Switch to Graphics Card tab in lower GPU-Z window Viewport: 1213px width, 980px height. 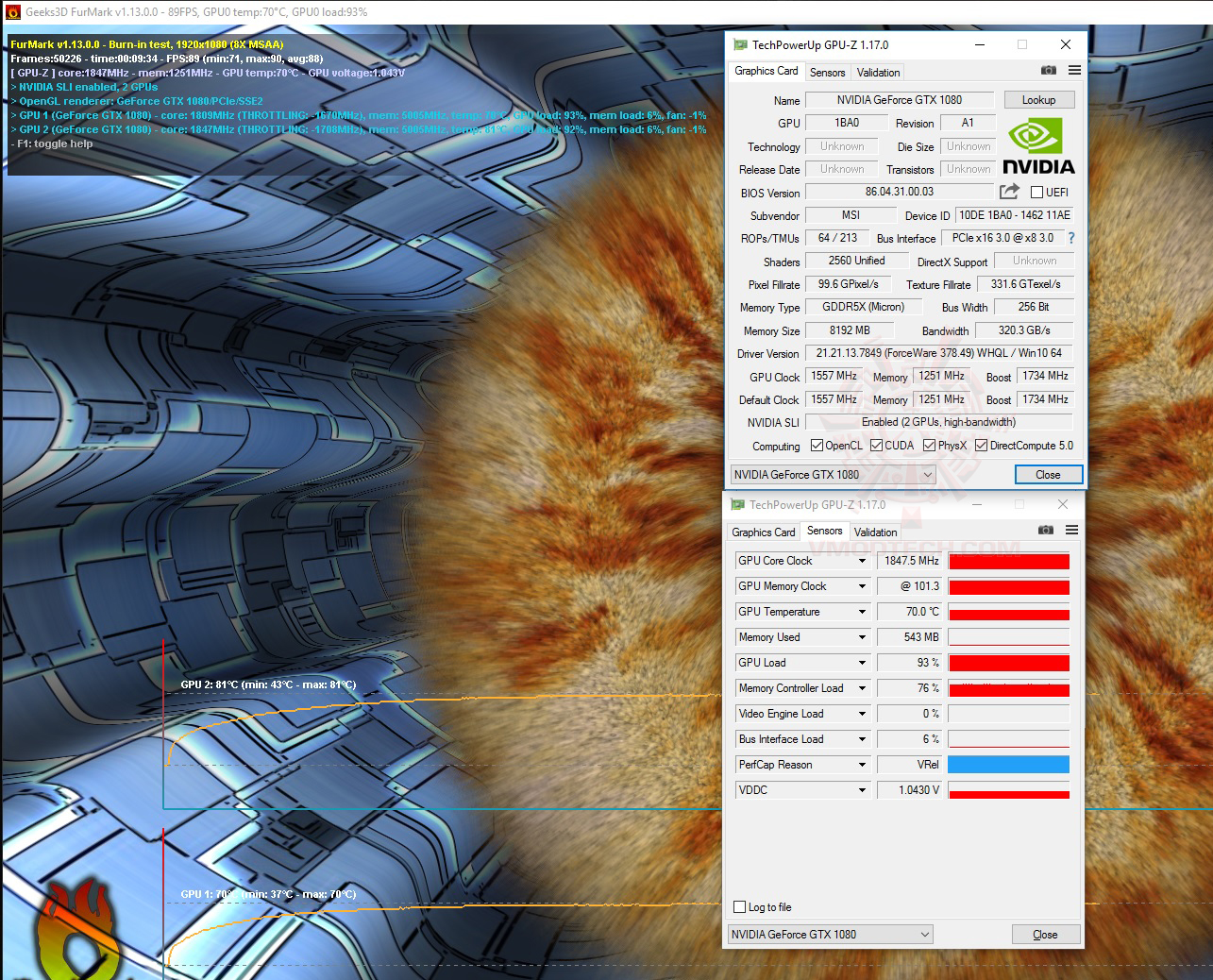tap(764, 532)
